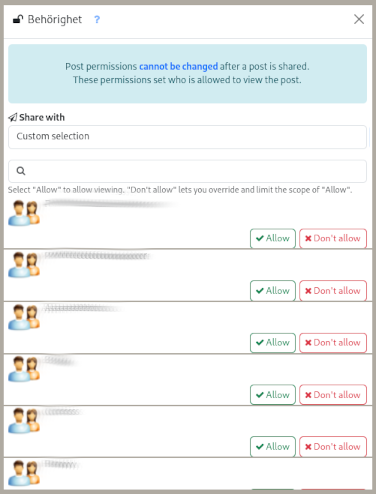The height and width of the screenshot is (494, 376).
Task: Allow viewing for the second group
Action: (273, 291)
